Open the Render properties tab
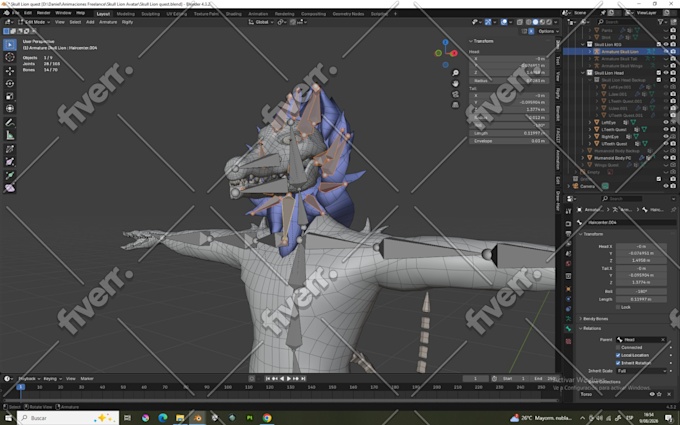The height and width of the screenshot is (425, 680). [568, 224]
